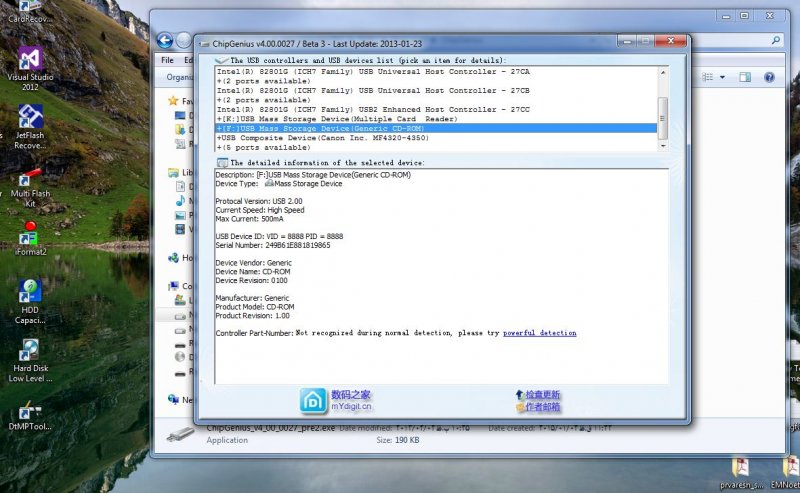The width and height of the screenshot is (800, 493).
Task: Click ChipGenius exe file thumbnail in details pane
Action: [x=180, y=434]
